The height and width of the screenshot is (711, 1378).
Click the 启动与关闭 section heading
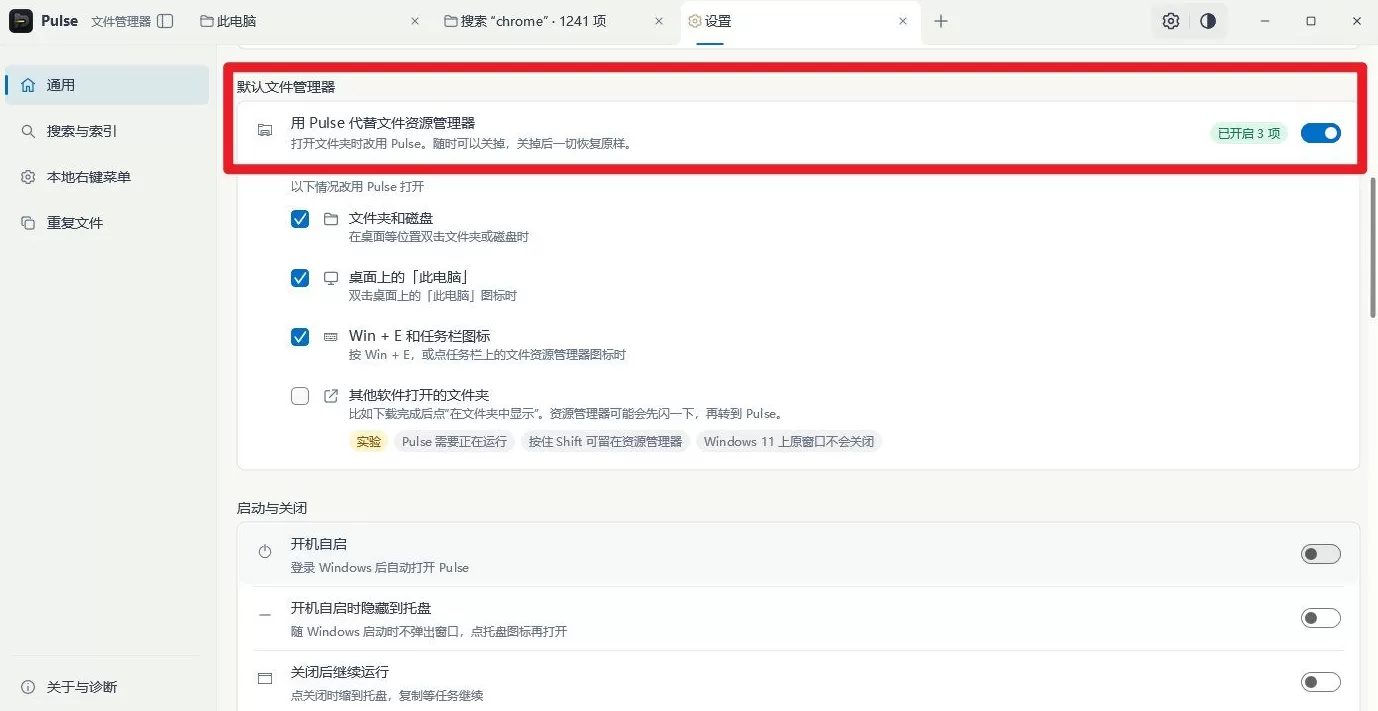tap(272, 508)
